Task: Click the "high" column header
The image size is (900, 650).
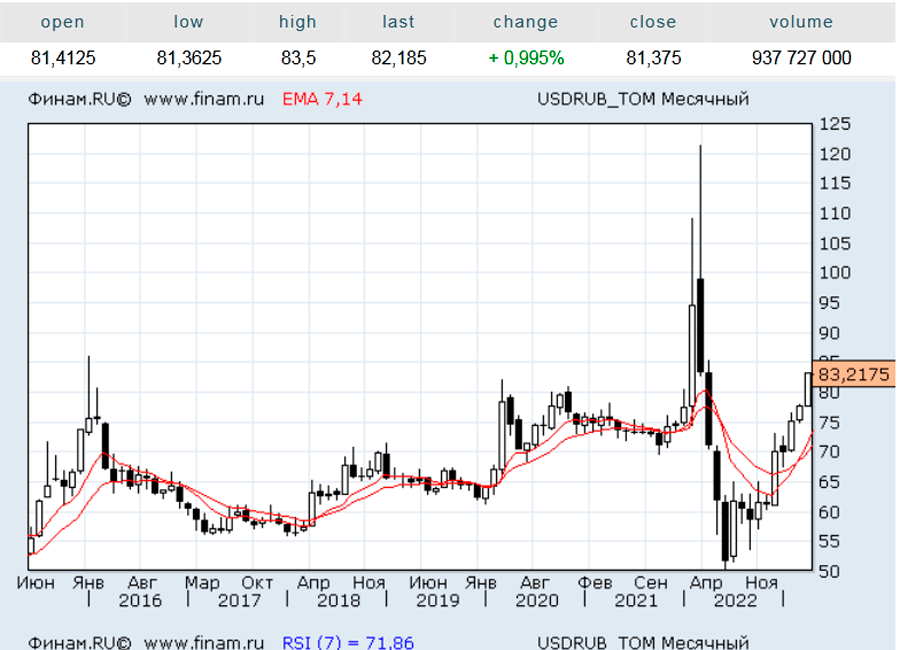Action: [x=297, y=22]
